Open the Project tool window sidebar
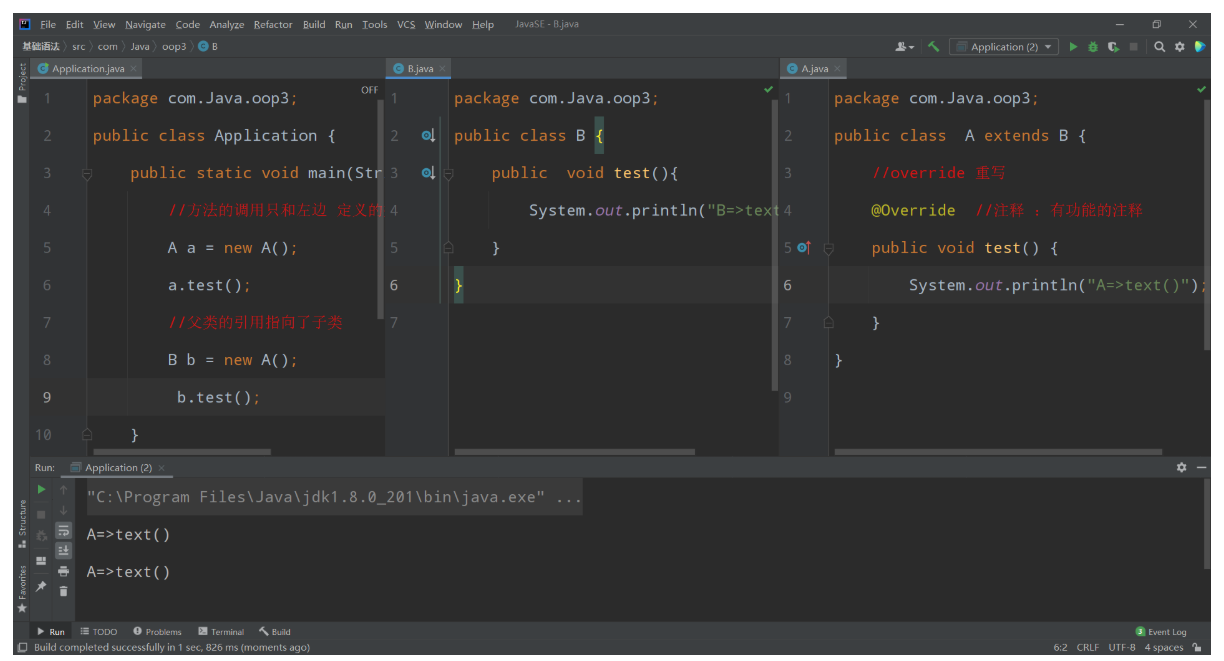The image size is (1224, 661). [x=22, y=84]
